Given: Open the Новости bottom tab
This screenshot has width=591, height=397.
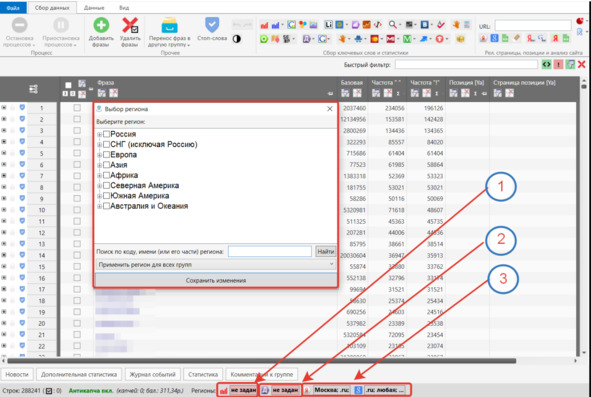Looking at the screenshot, I should click(x=17, y=374).
